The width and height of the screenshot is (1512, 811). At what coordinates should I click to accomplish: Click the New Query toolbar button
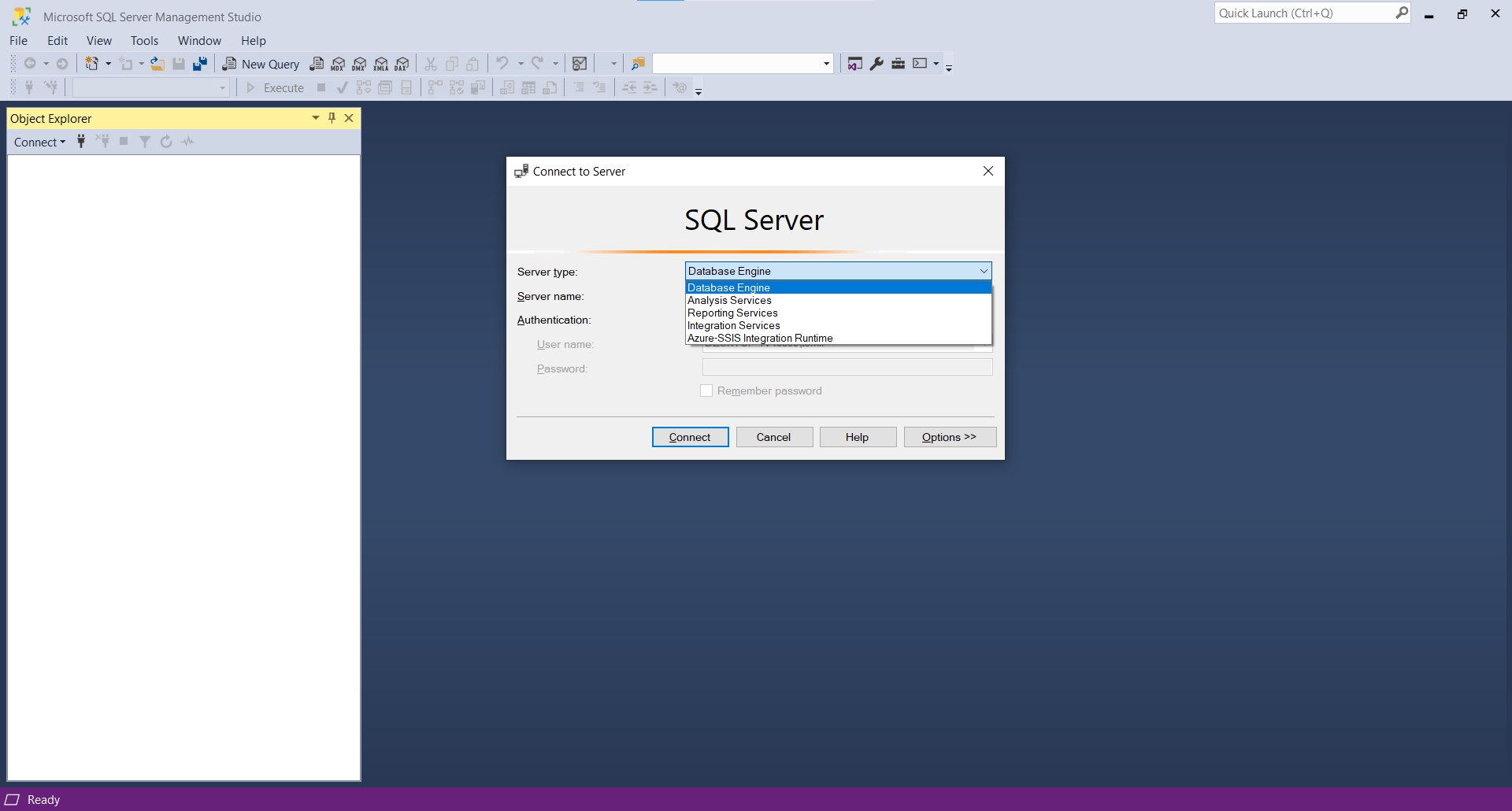(x=261, y=64)
